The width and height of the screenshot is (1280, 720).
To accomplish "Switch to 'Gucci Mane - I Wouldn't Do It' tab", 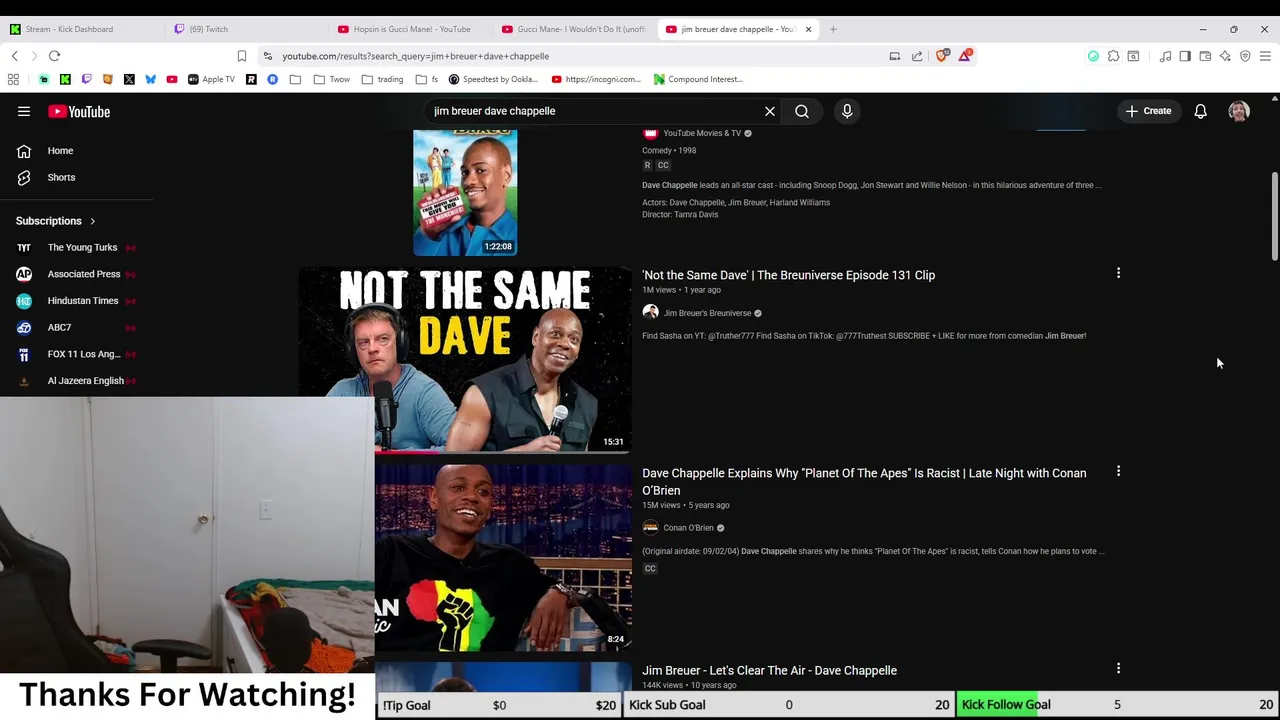I will pyautogui.click(x=575, y=29).
